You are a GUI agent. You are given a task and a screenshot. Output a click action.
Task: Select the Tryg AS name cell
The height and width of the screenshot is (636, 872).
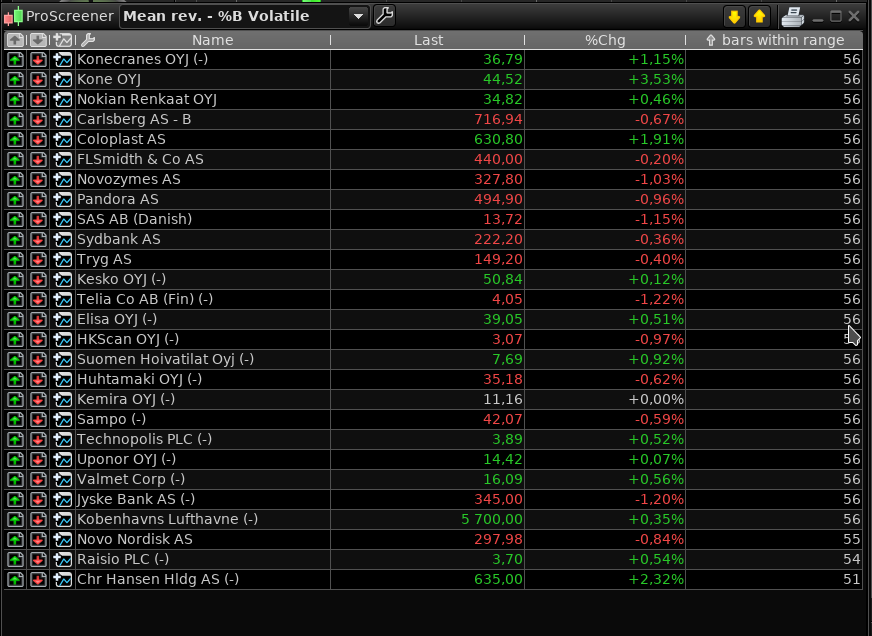(202, 260)
